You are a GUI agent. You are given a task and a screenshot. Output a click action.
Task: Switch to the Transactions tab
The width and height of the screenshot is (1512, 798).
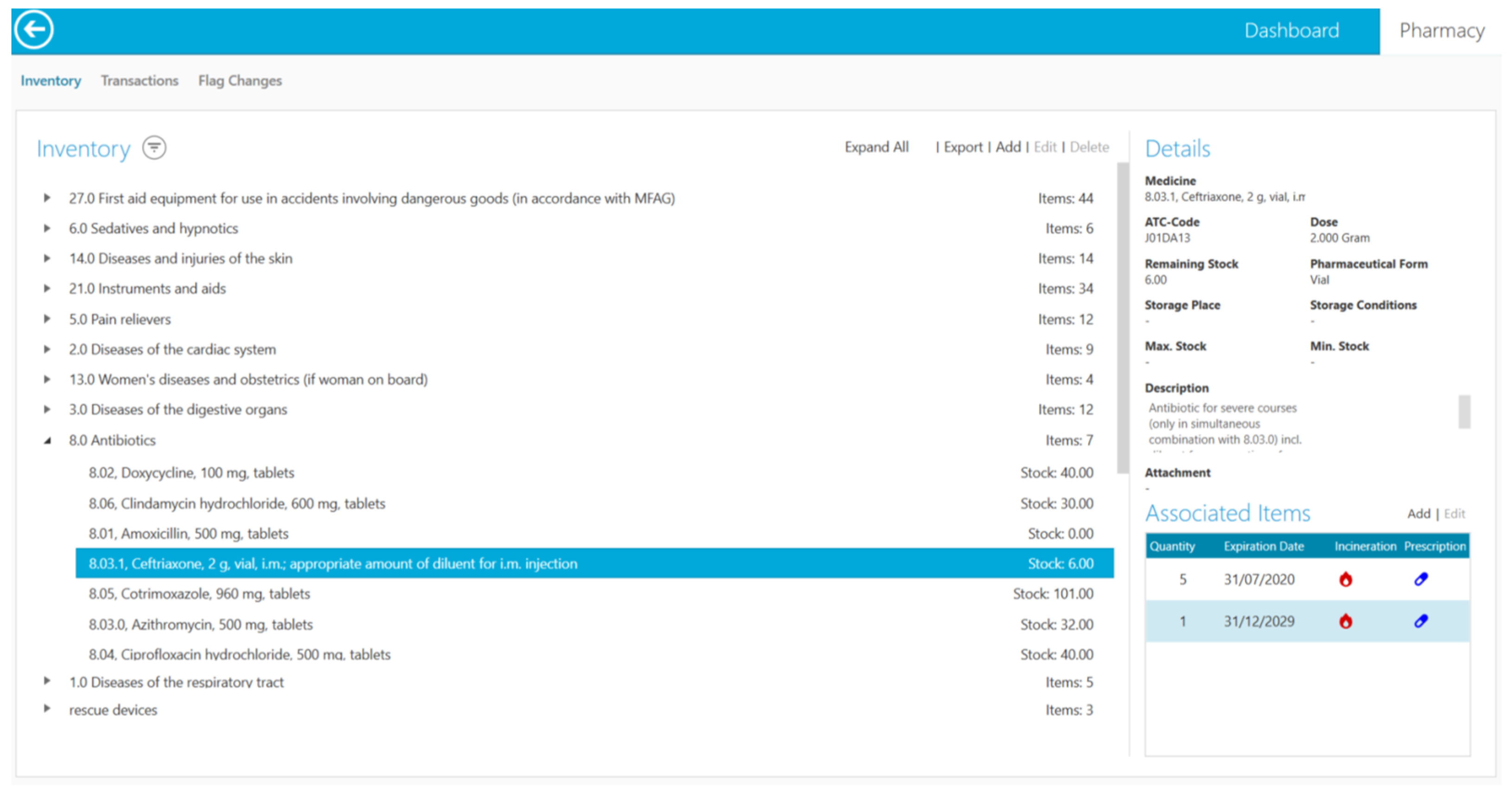point(139,80)
